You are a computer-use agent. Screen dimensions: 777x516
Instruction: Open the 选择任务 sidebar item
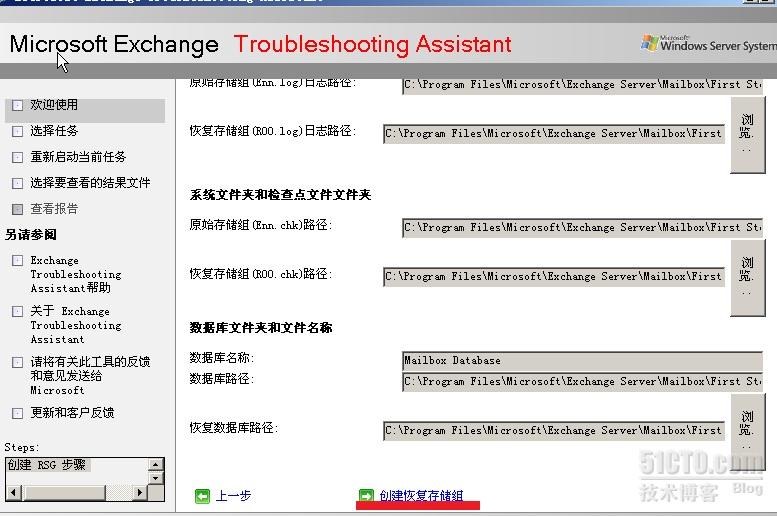pos(54,131)
